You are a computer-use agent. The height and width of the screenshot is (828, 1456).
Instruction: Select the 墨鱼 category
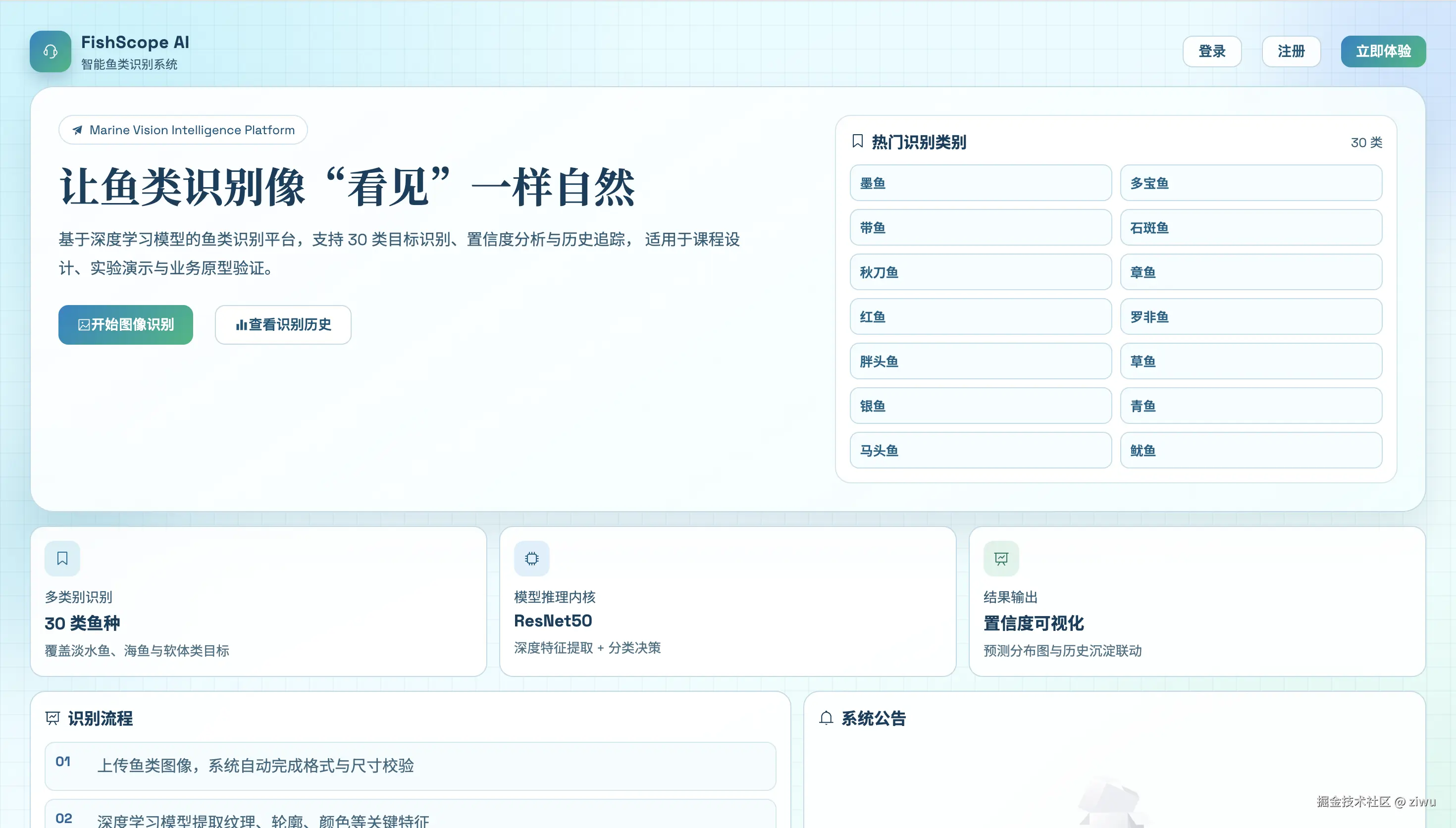[980, 183]
